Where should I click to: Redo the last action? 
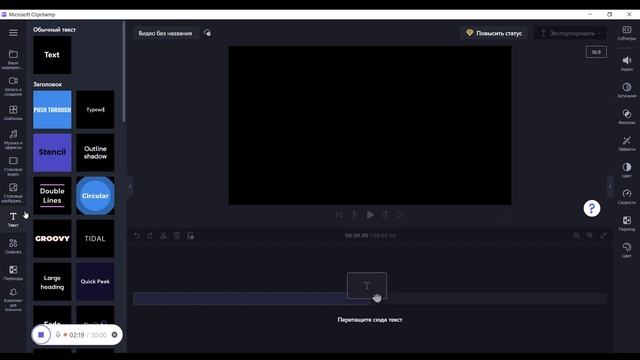pyautogui.click(x=150, y=236)
